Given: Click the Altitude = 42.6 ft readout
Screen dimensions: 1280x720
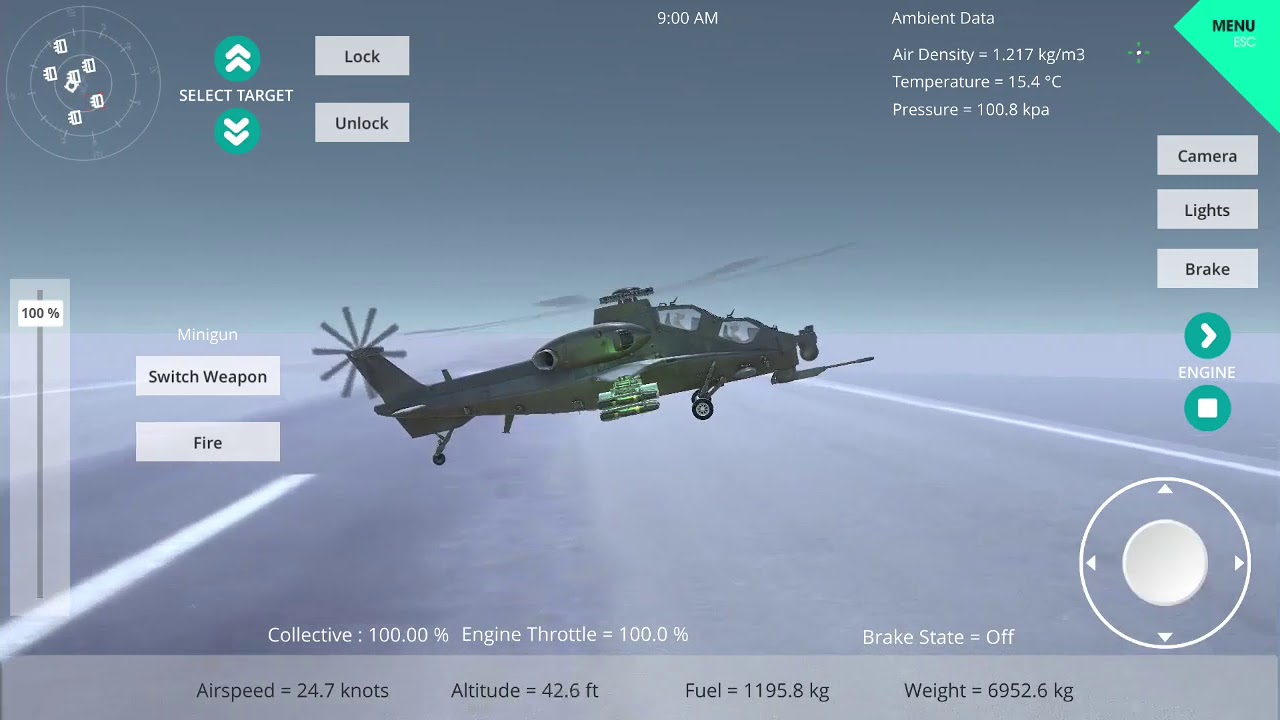Looking at the screenshot, I should 525,690.
